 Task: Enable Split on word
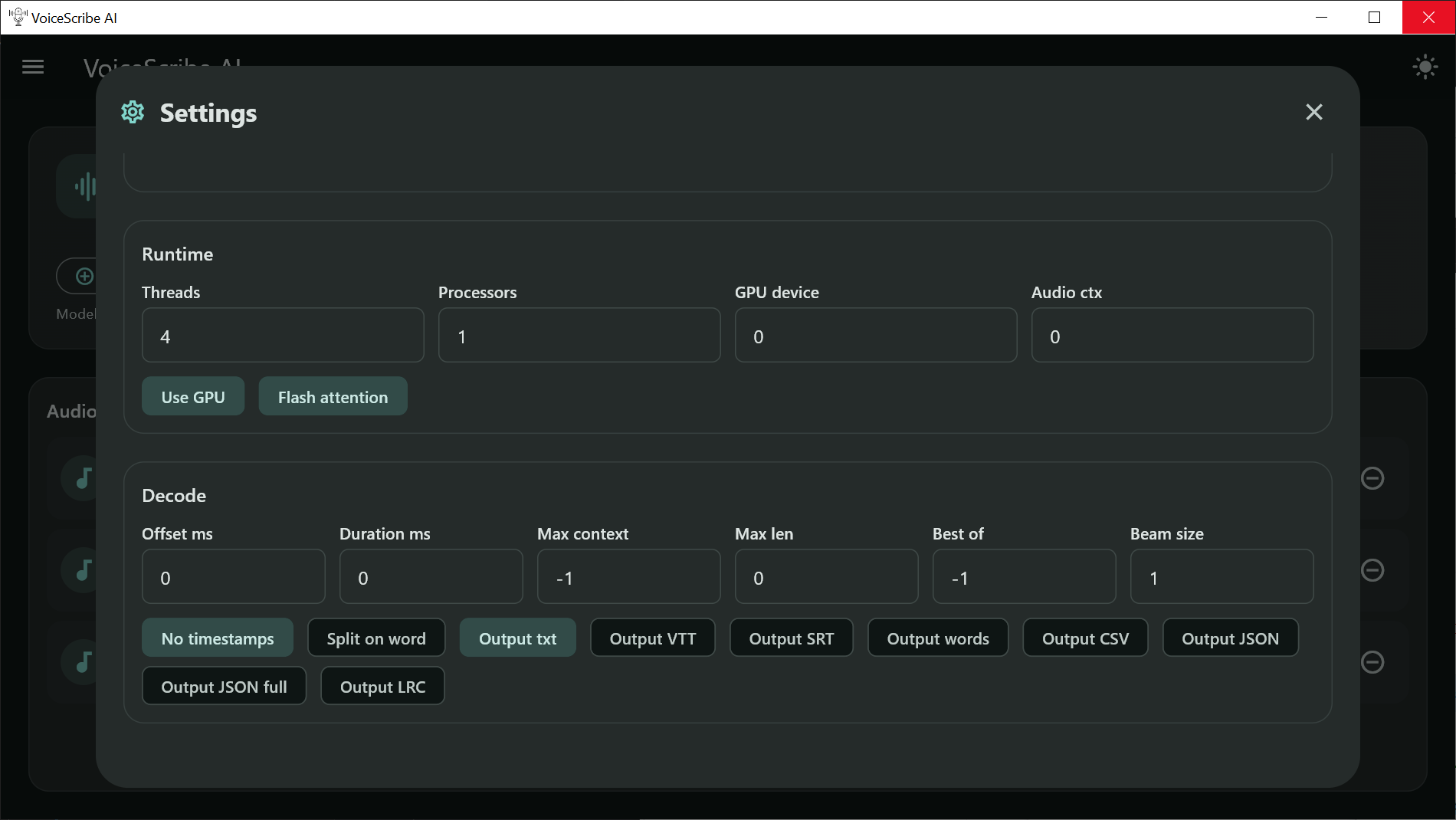(376, 638)
